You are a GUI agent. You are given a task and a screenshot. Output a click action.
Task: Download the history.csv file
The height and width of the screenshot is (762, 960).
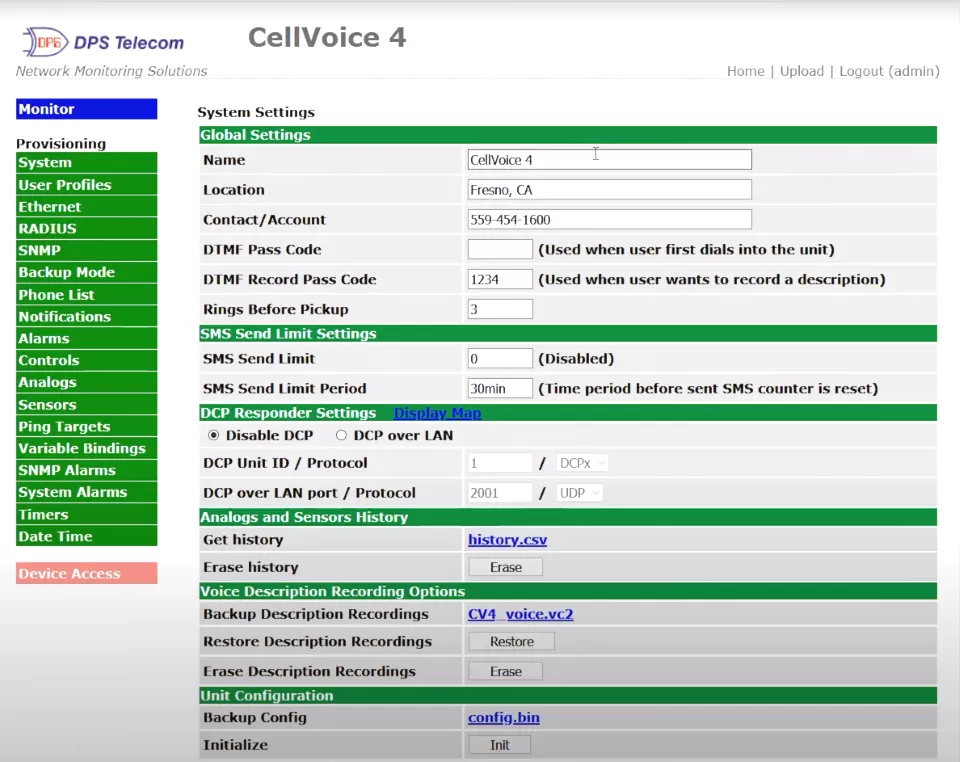[x=507, y=540]
